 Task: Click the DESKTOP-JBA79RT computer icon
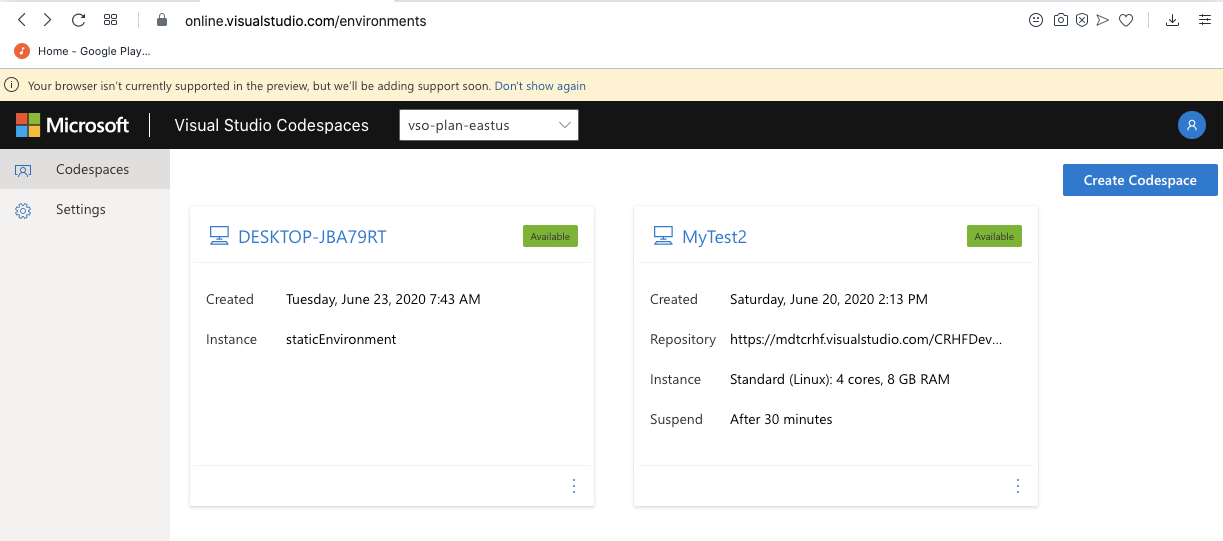pyautogui.click(x=219, y=236)
